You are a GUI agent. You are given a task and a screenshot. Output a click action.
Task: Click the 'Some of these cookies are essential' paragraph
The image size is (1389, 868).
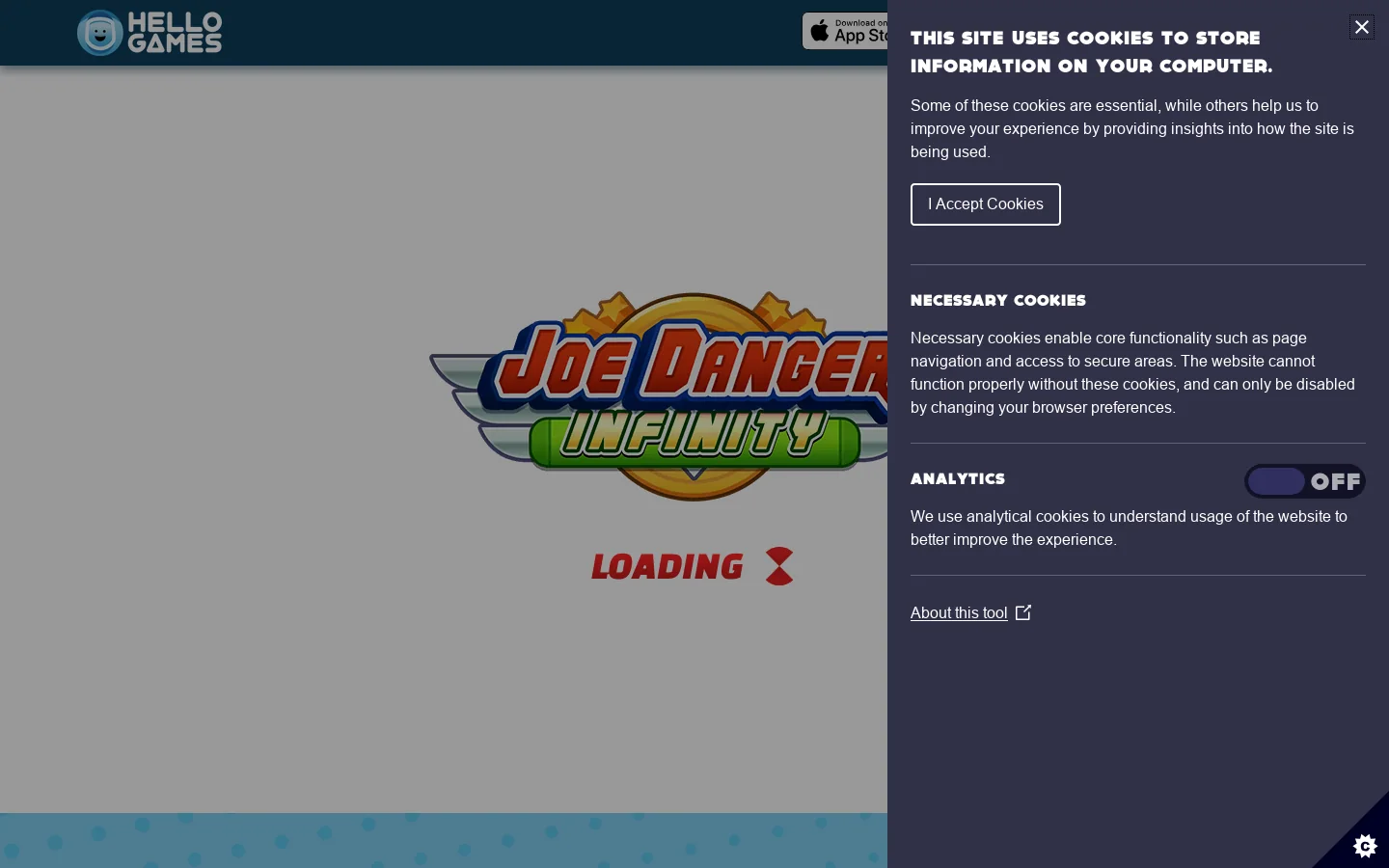1132,128
